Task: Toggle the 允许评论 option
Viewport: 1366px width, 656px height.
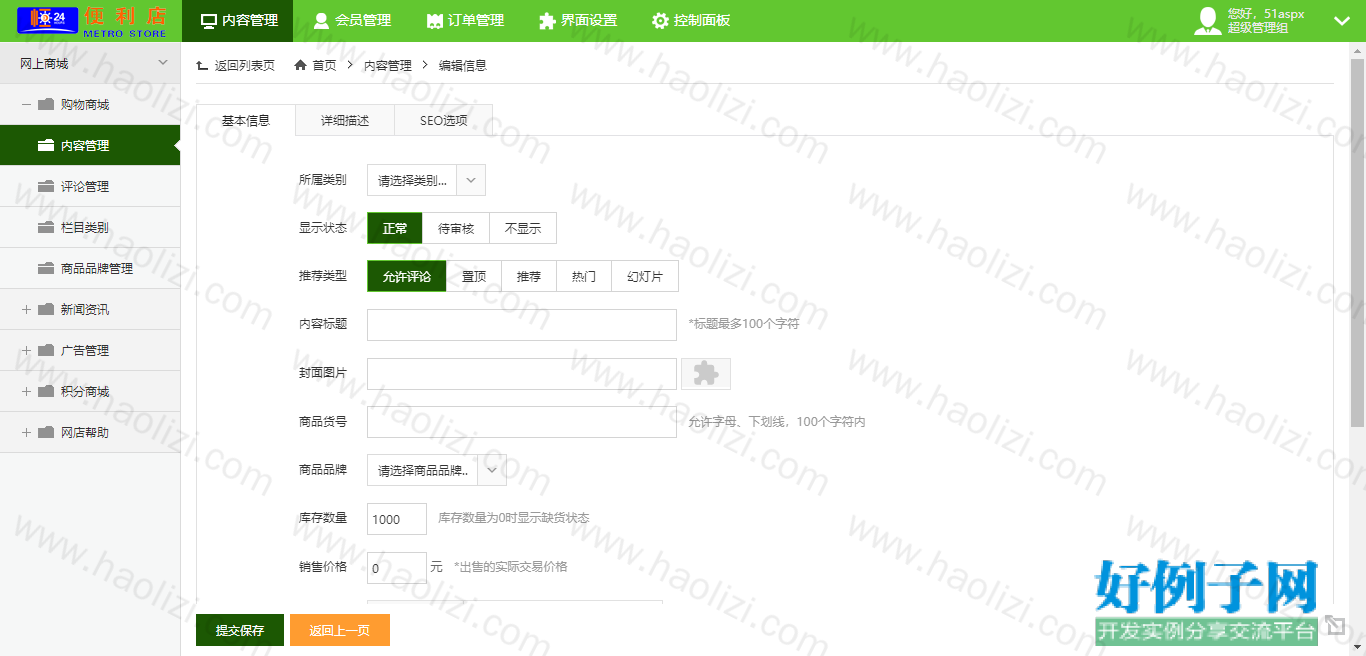Action: click(407, 276)
